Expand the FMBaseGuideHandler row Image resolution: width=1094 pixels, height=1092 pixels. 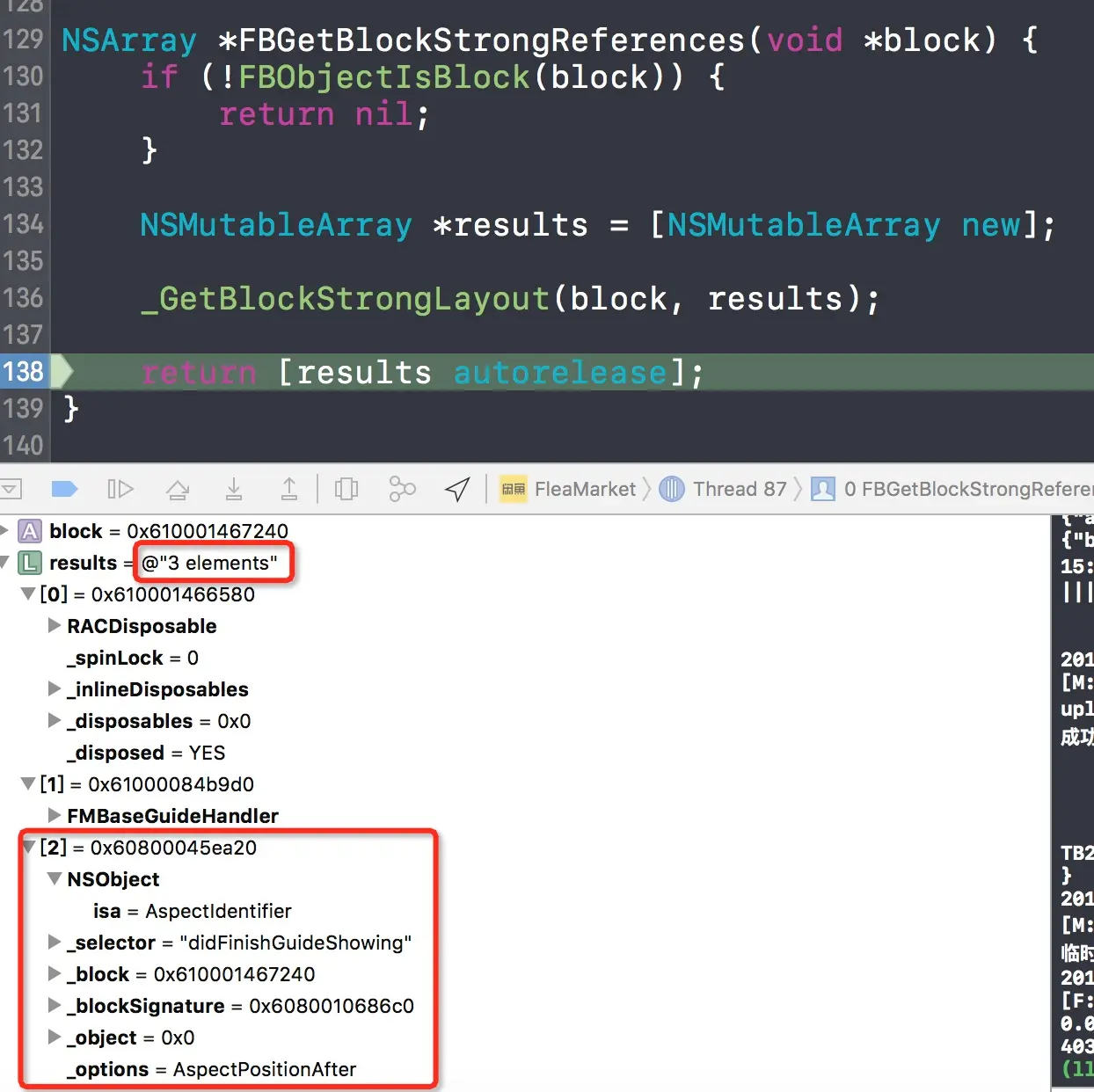(x=55, y=815)
